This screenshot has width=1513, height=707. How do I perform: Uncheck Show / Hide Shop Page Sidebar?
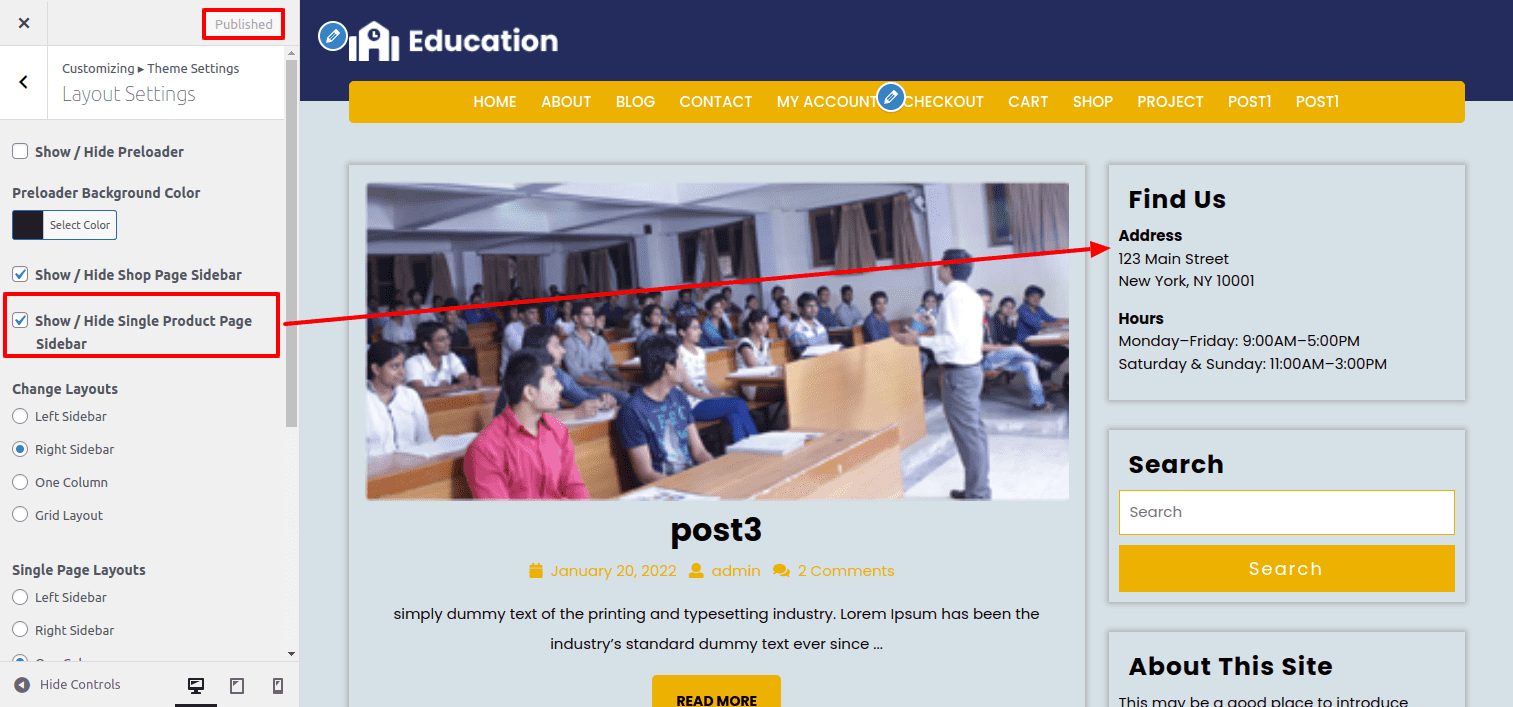click(20, 274)
